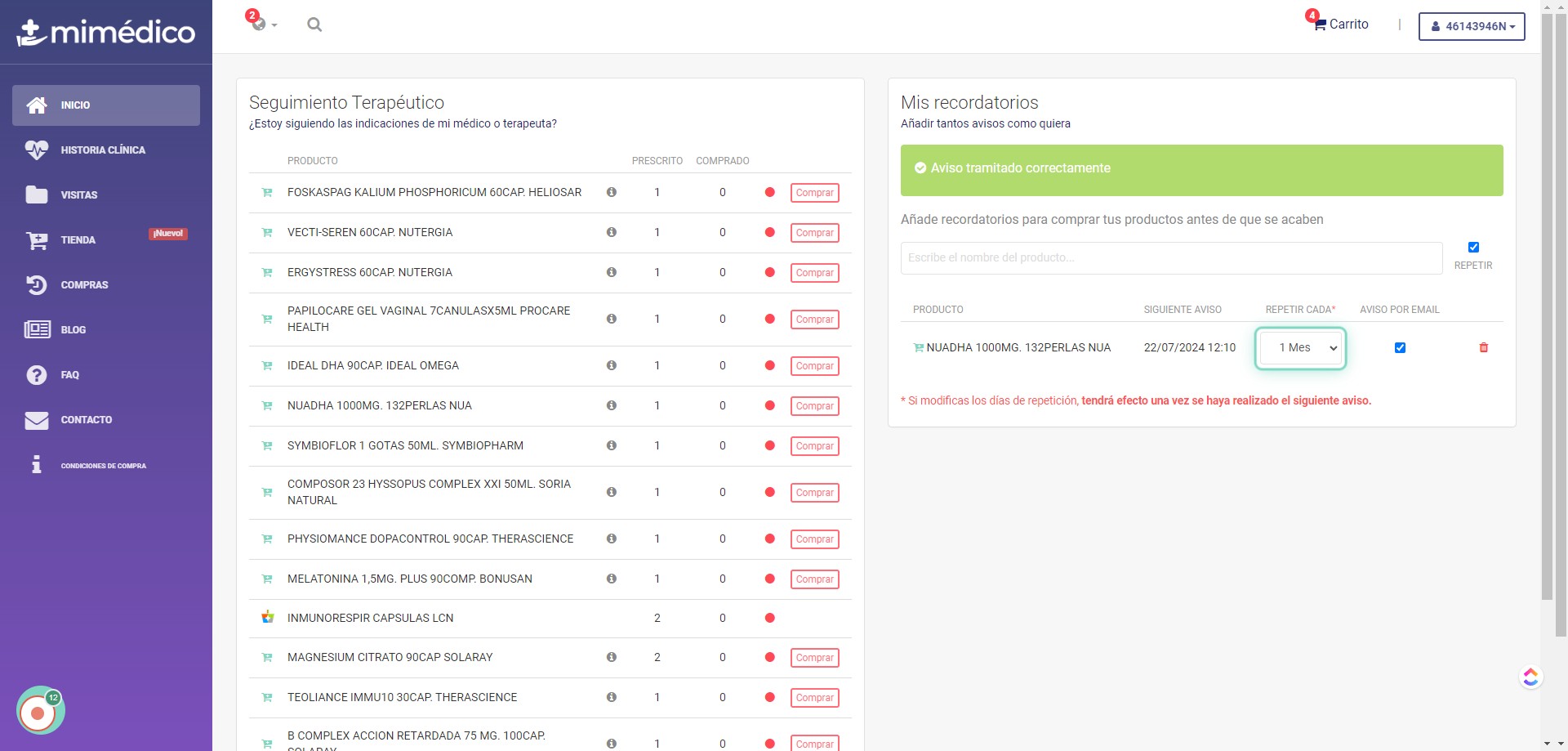Click cart icon beside TEOLIANCE IMMU10

tap(267, 698)
